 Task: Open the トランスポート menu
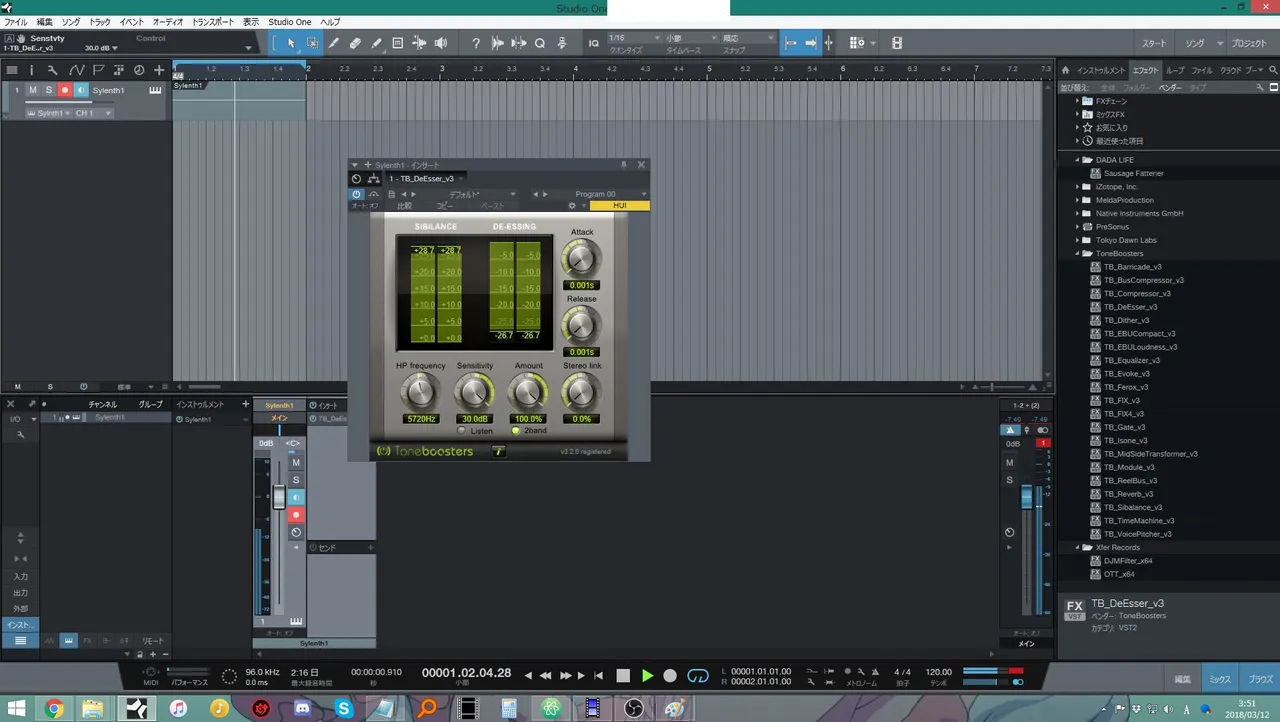[212, 22]
